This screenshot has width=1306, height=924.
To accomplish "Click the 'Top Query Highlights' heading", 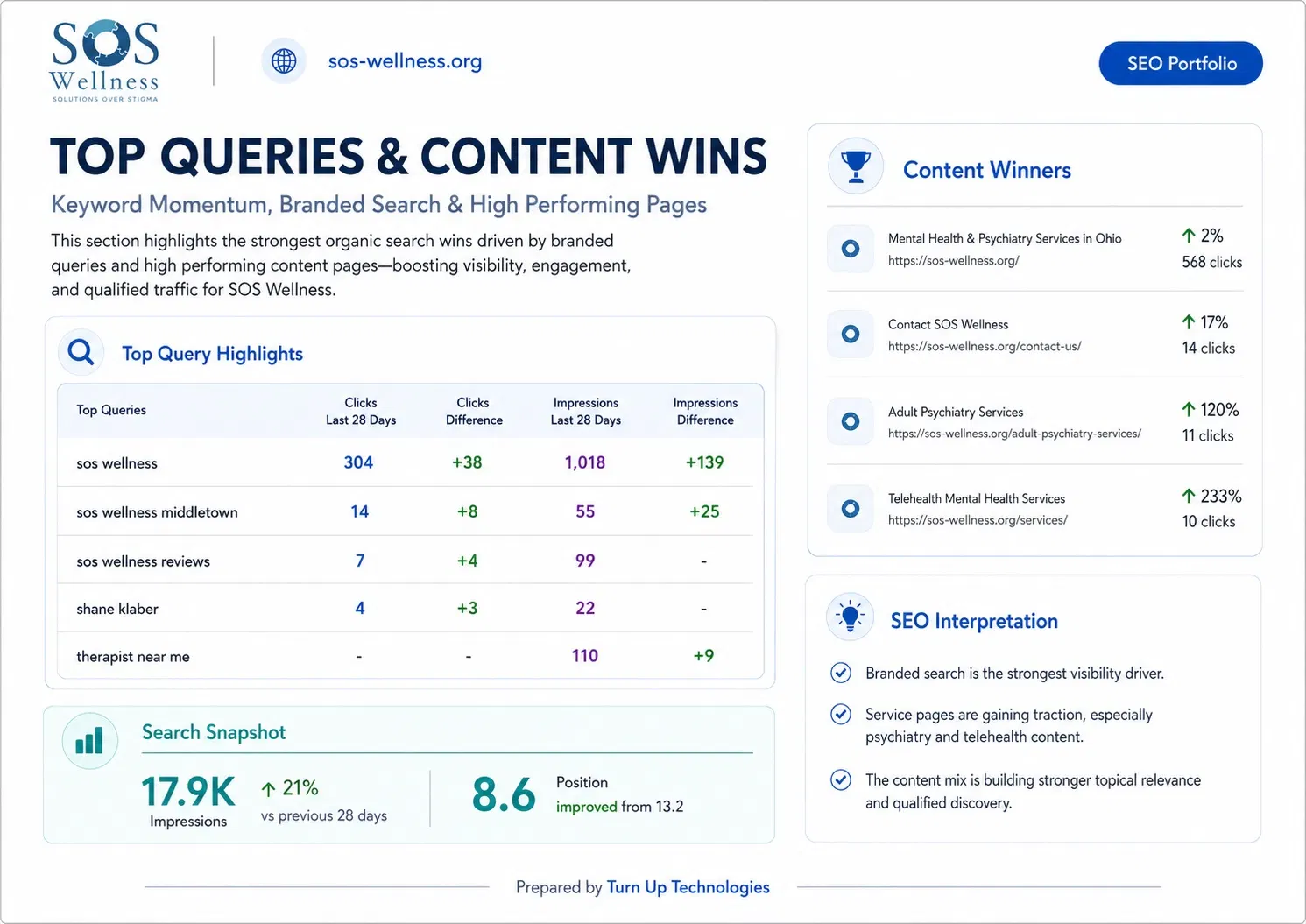I will click(212, 354).
